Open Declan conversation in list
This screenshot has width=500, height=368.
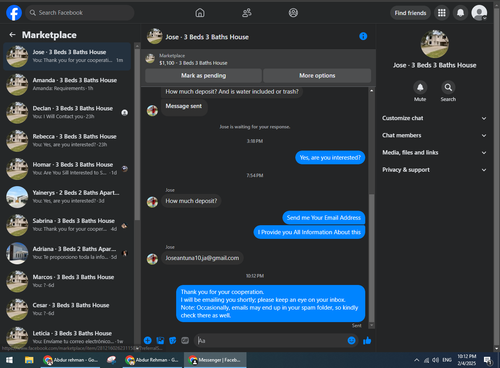(67, 112)
